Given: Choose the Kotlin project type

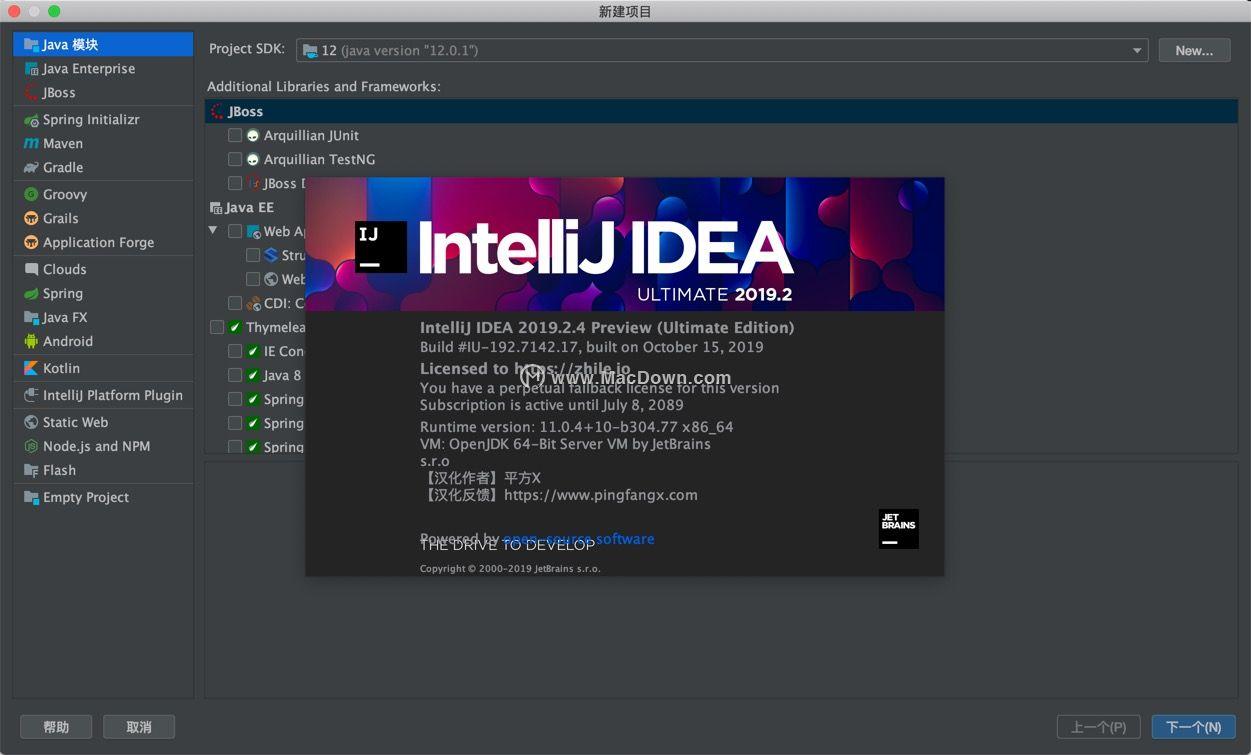Looking at the screenshot, I should 103,368.
